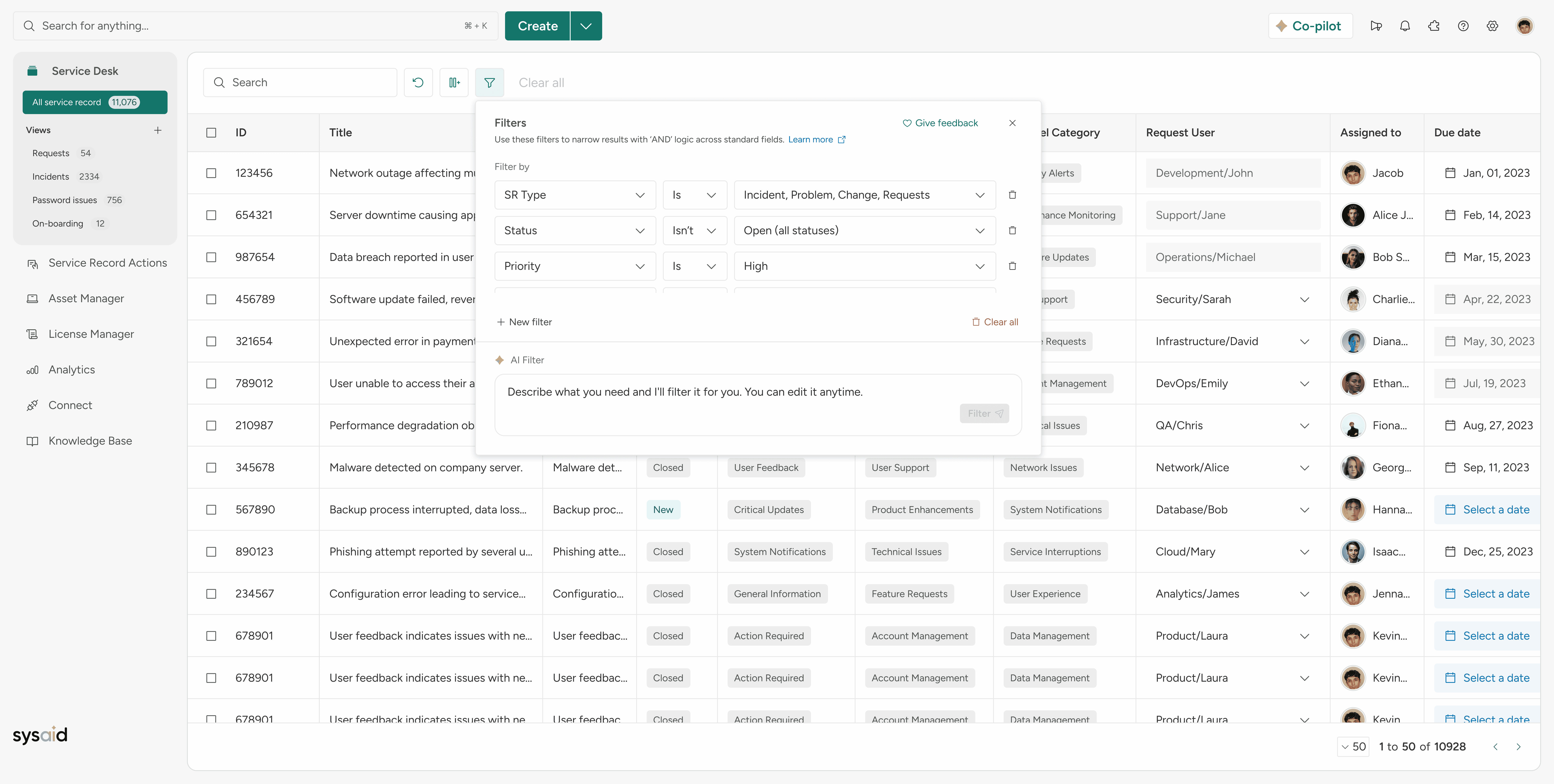Open the add columns icon

(454, 83)
